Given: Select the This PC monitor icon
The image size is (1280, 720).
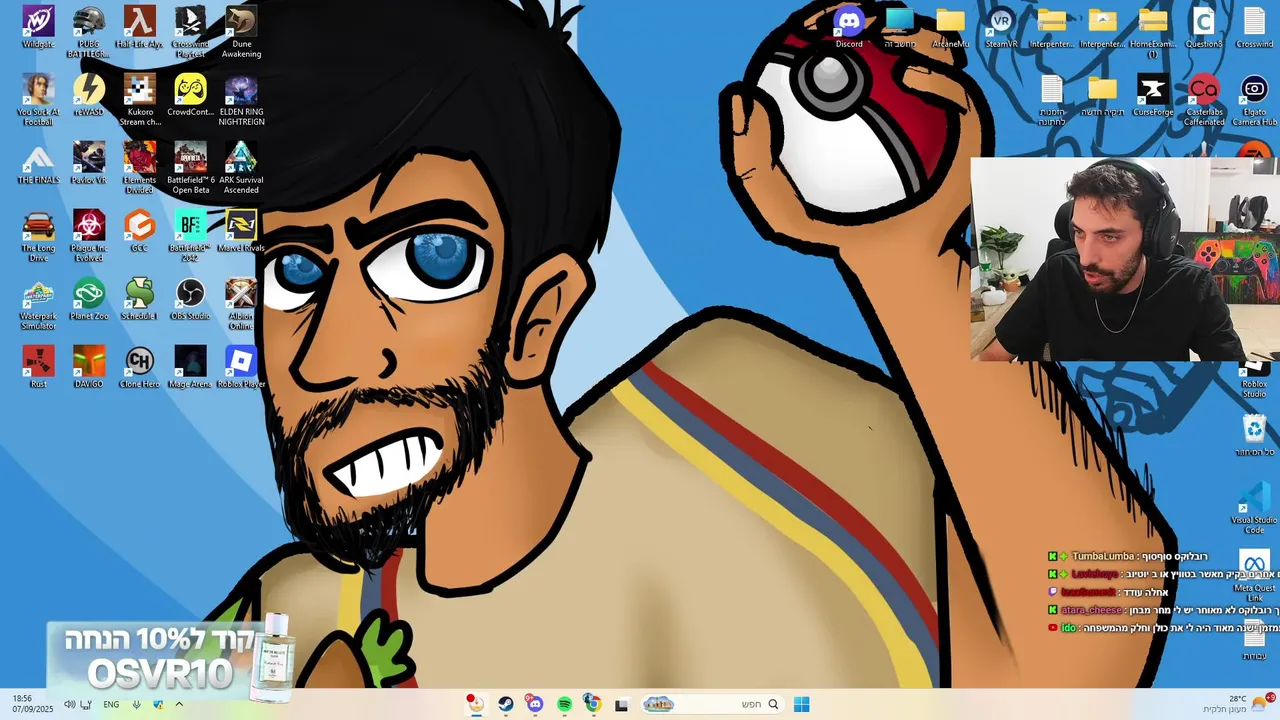Looking at the screenshot, I should (900, 27).
